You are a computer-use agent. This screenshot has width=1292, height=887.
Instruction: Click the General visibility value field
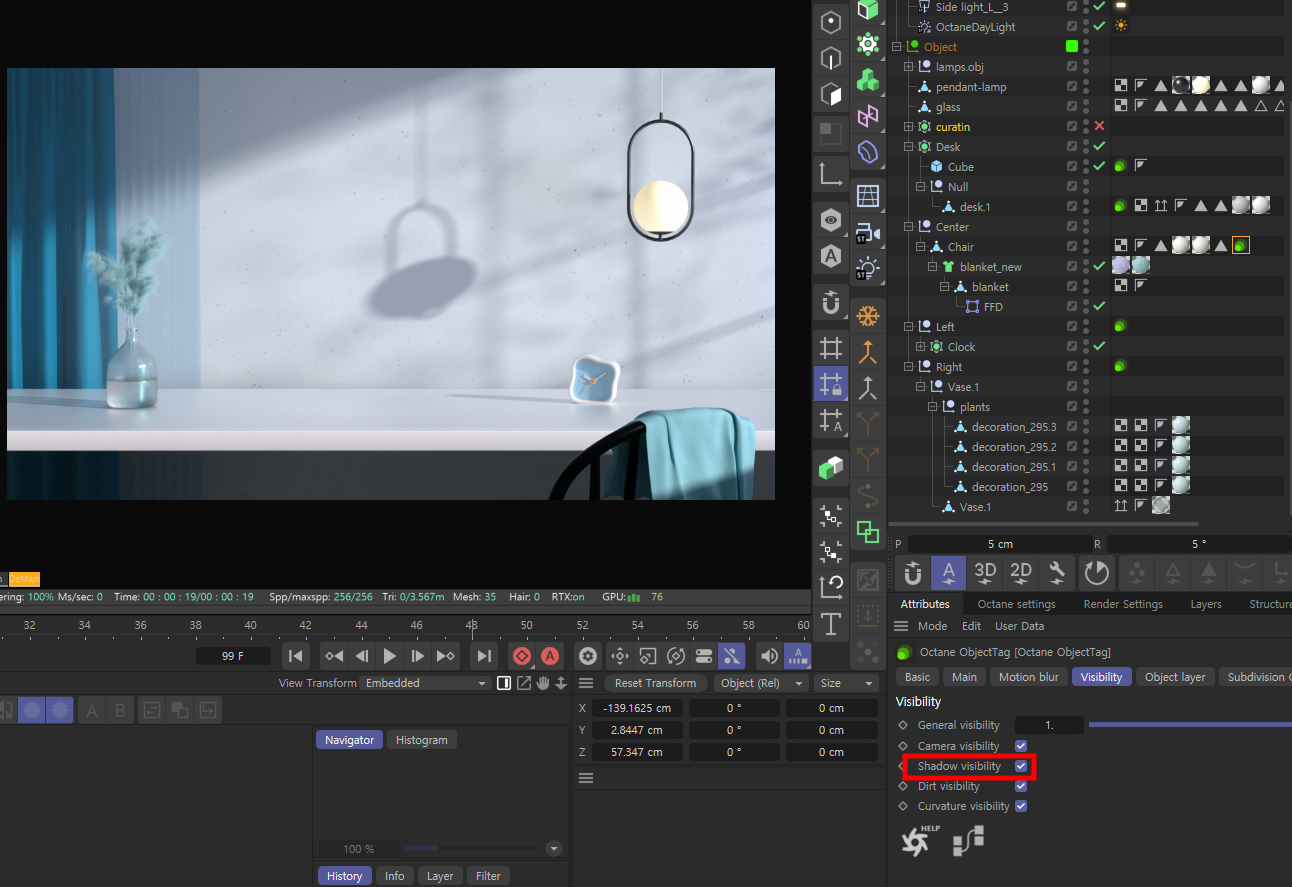[1049, 725]
